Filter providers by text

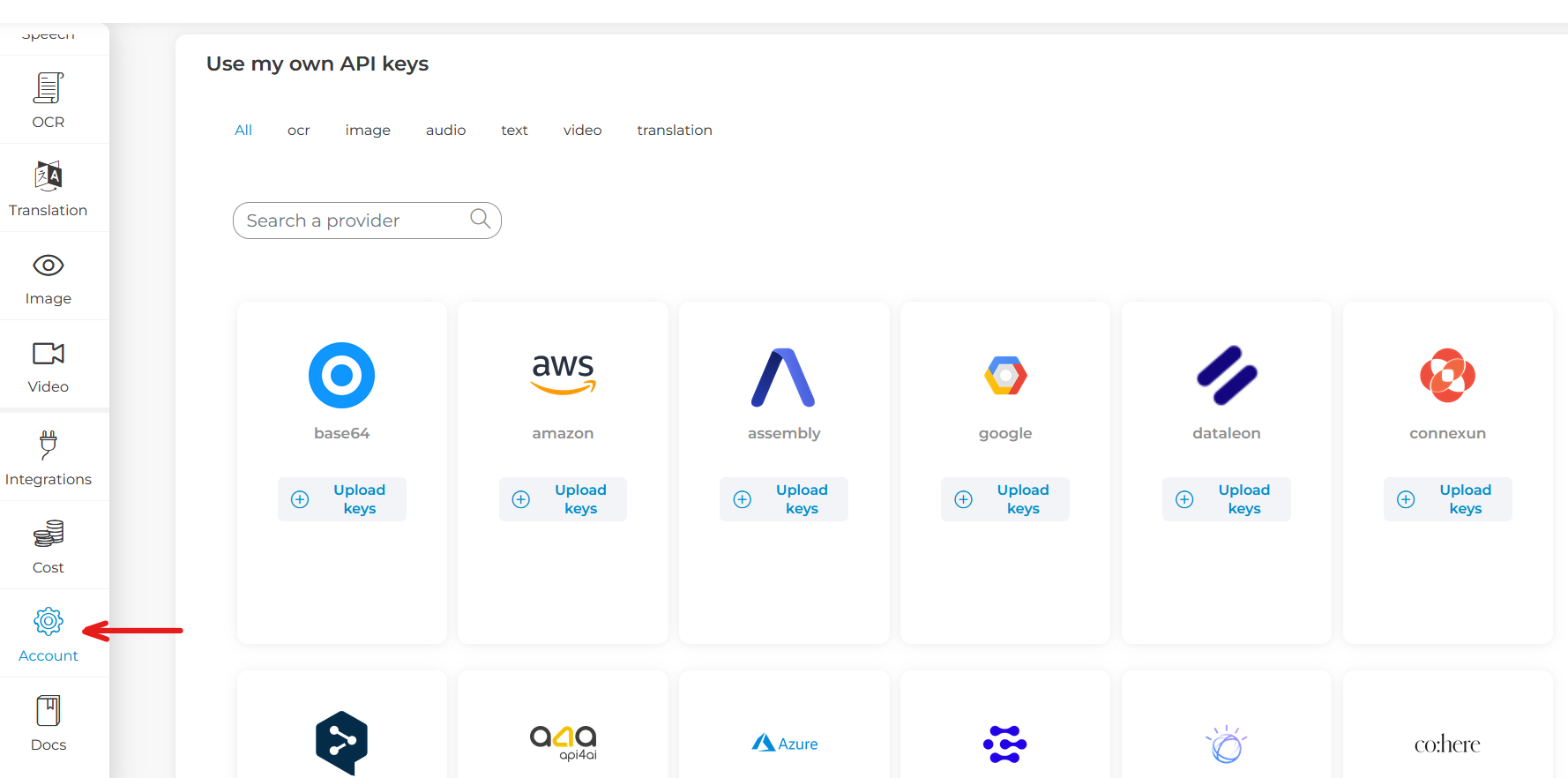[x=514, y=130]
